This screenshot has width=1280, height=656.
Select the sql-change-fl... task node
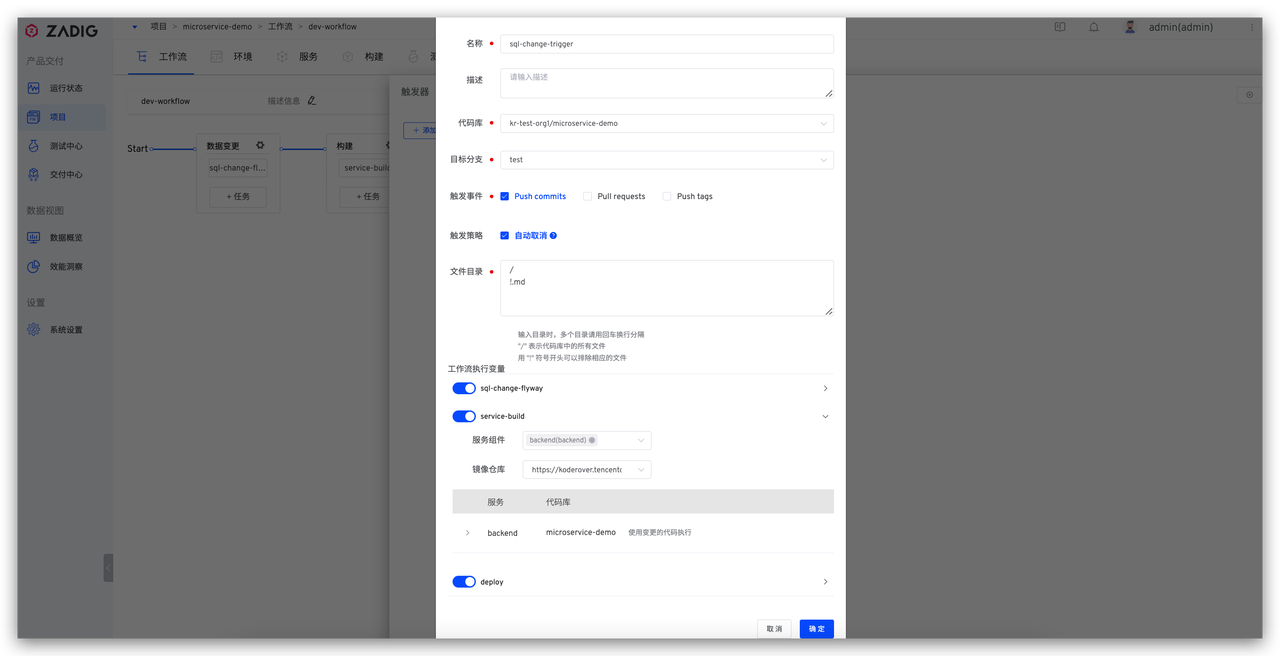pos(238,168)
